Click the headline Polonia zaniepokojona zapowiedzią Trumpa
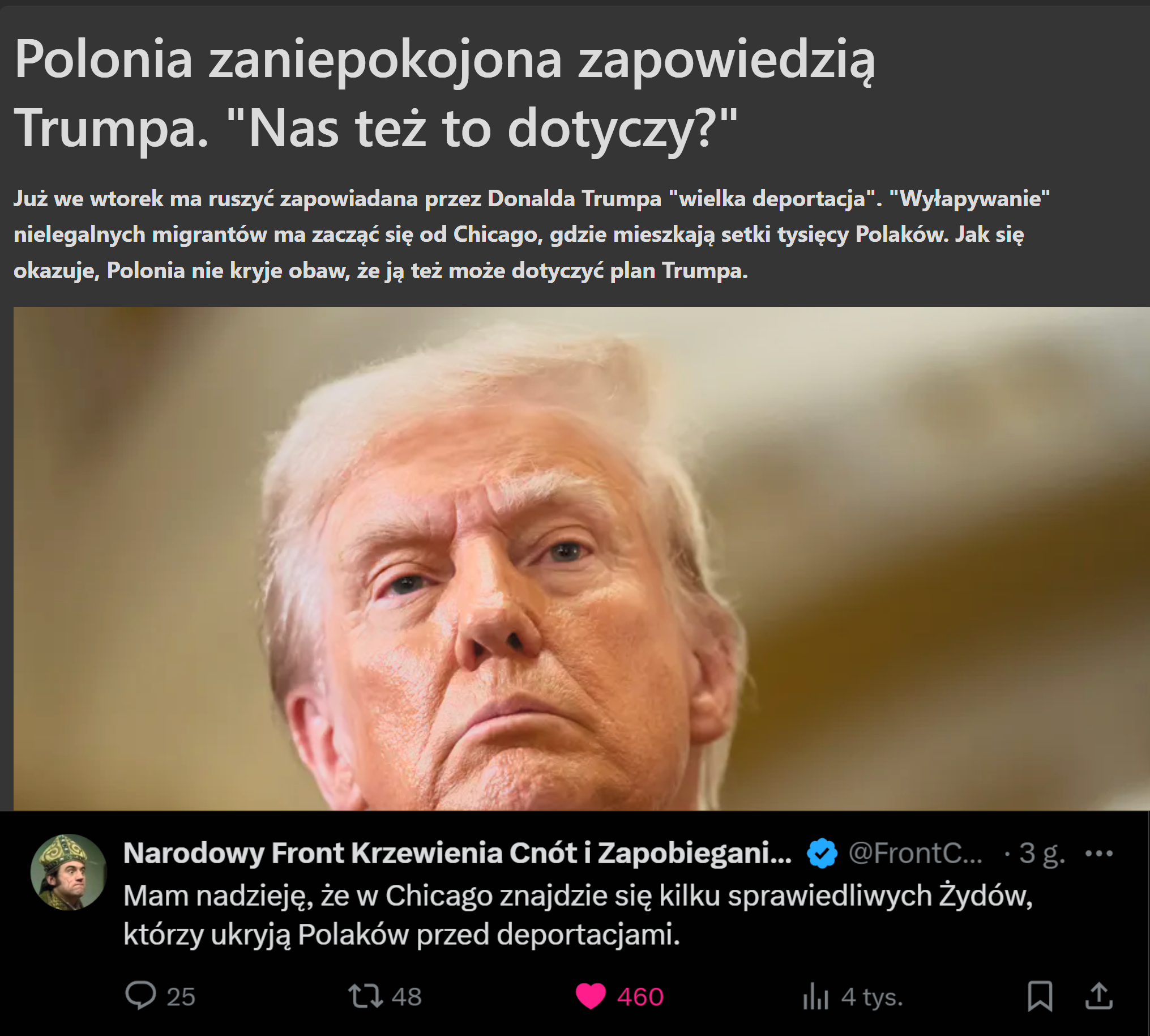 pyautogui.click(x=444, y=93)
